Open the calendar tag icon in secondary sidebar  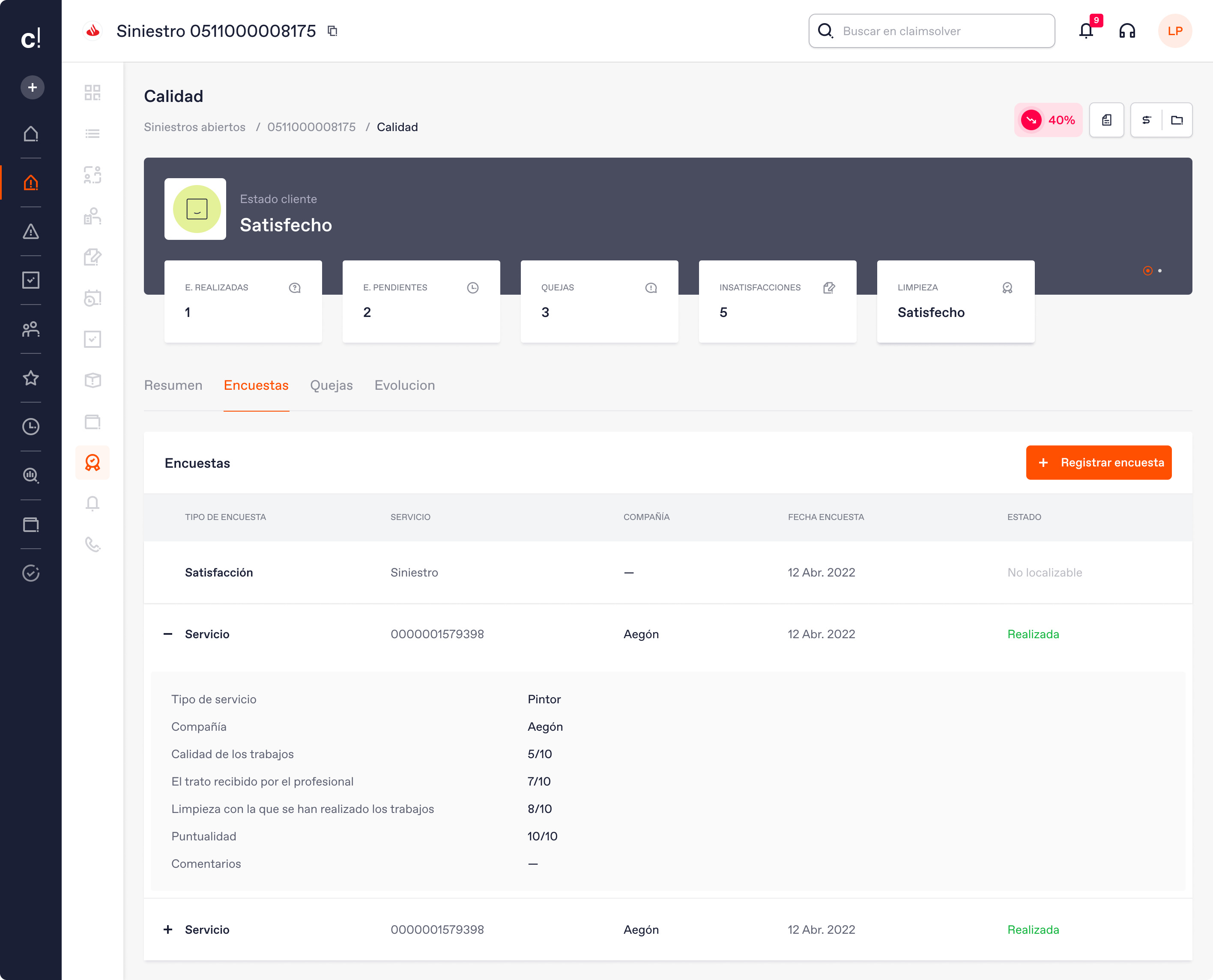click(93, 298)
